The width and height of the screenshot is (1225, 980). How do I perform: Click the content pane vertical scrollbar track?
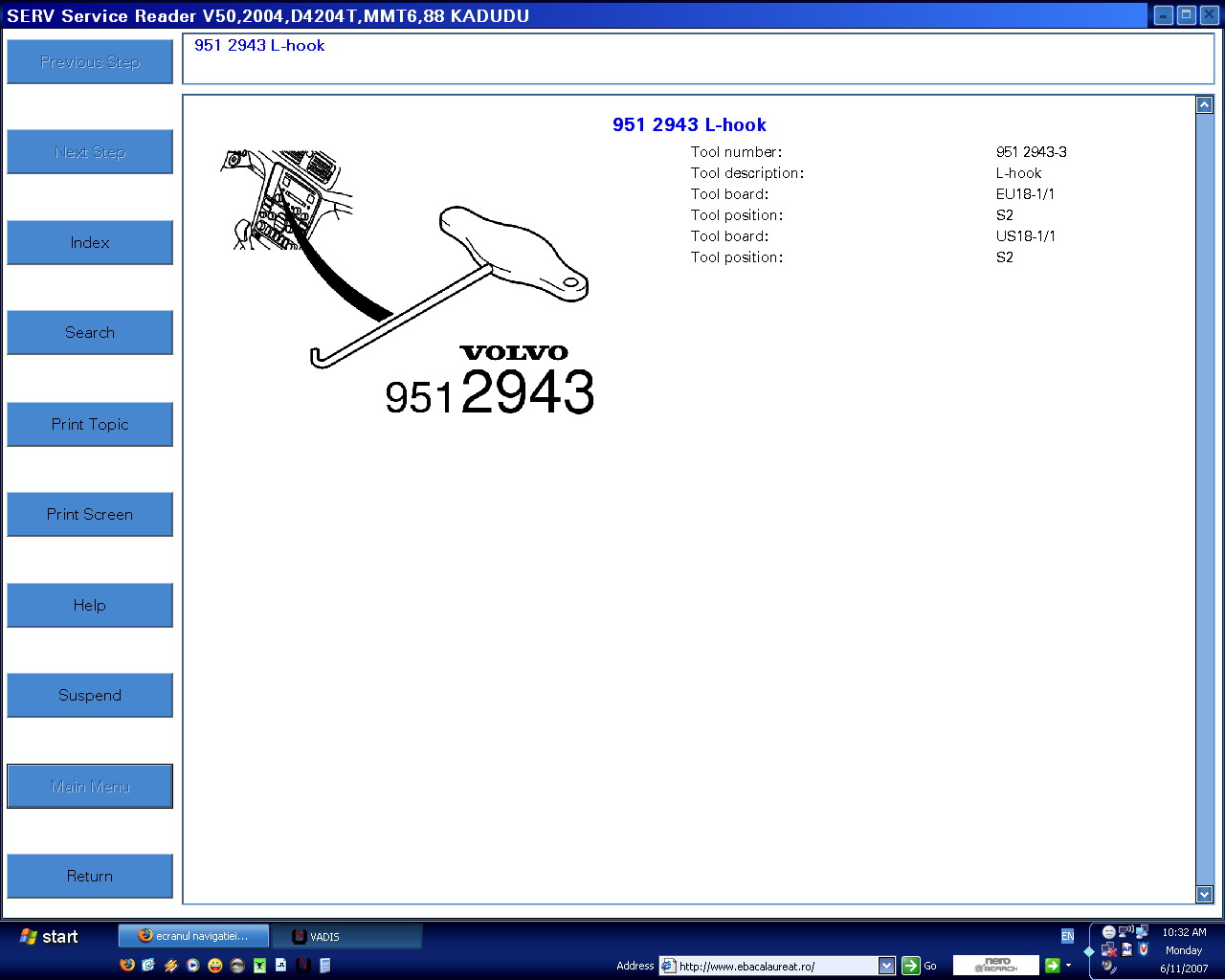pyautogui.click(x=1205, y=500)
